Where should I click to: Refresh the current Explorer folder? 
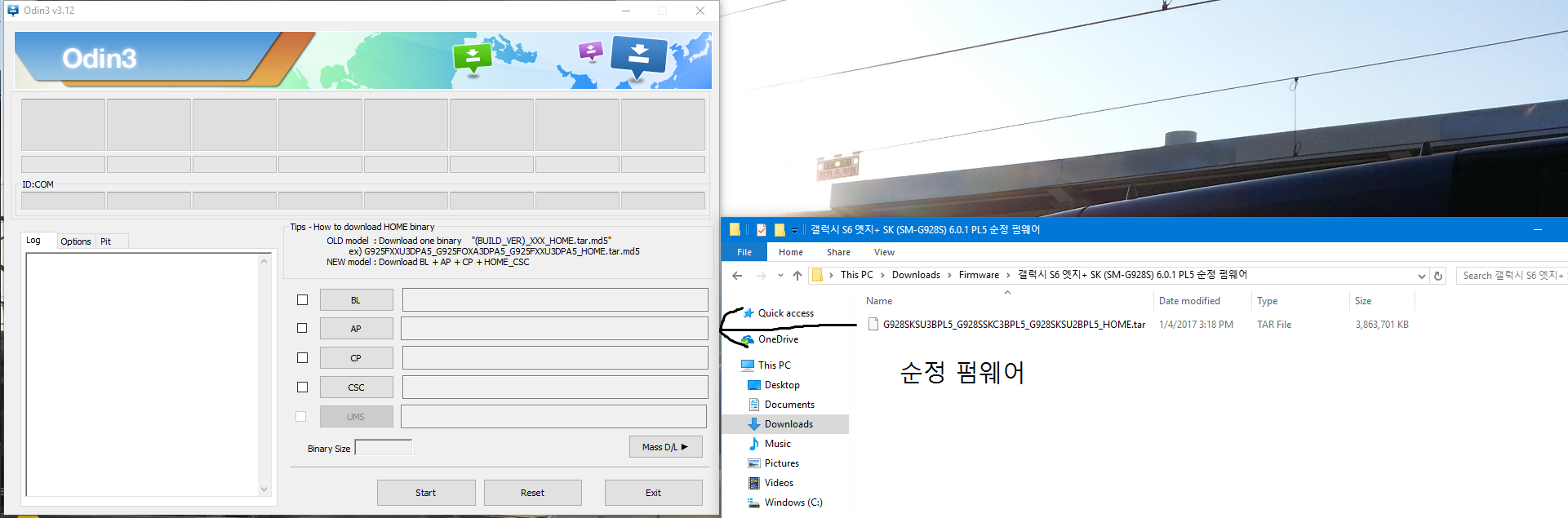1438,276
